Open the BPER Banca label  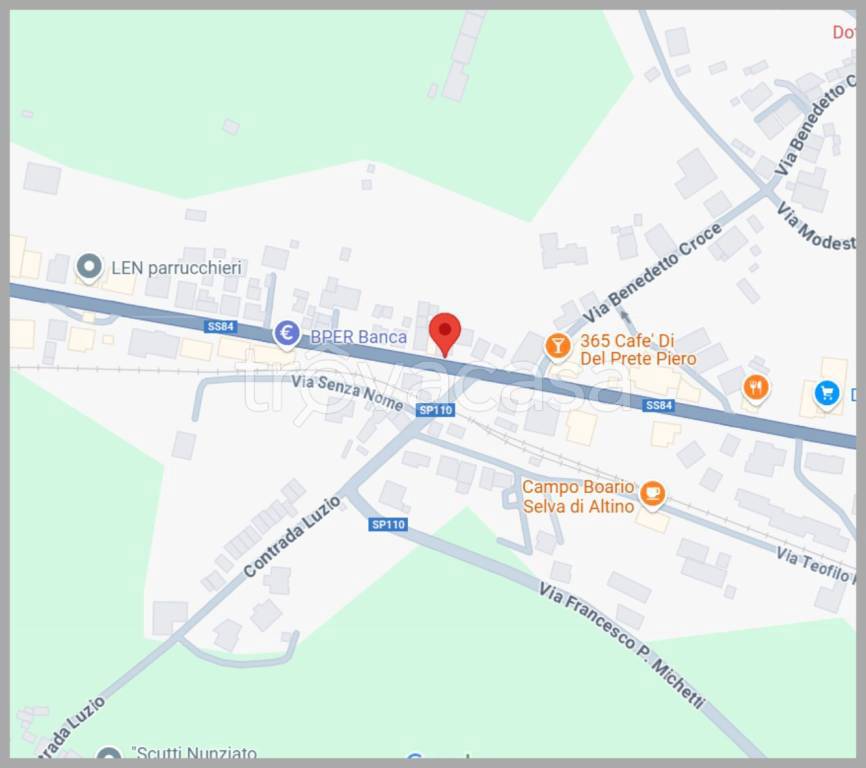[x=358, y=337]
